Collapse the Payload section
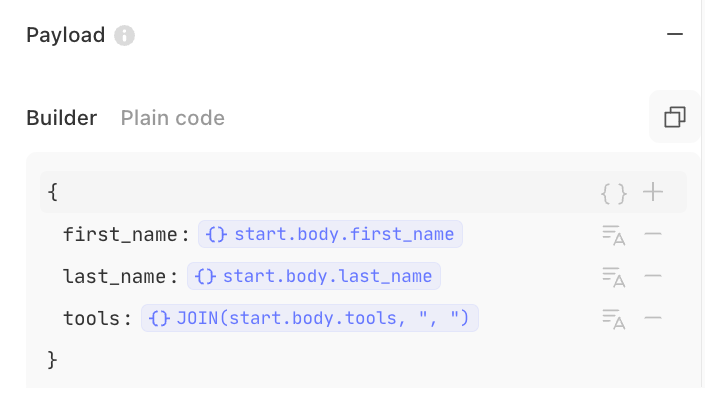Screen dimensions: 705x398 [674, 34]
